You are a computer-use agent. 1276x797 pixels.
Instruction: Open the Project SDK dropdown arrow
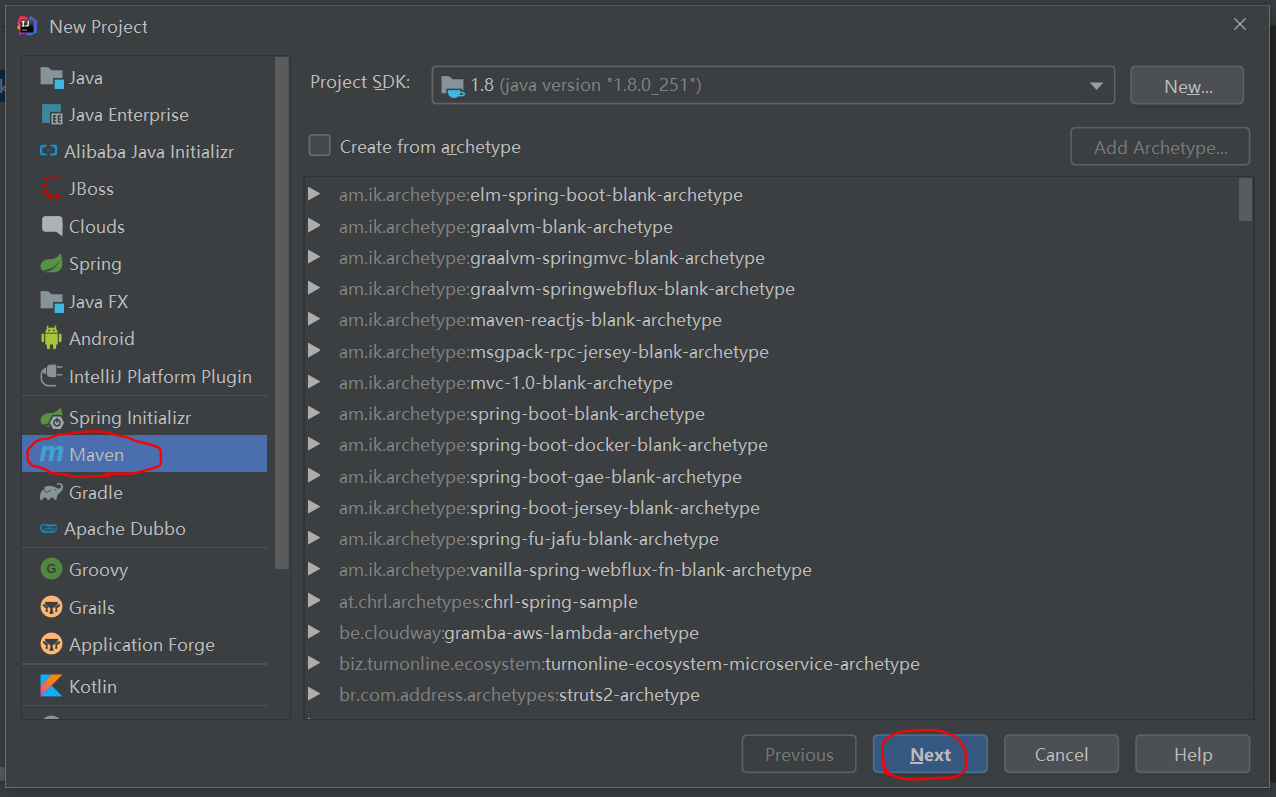pyautogui.click(x=1096, y=86)
